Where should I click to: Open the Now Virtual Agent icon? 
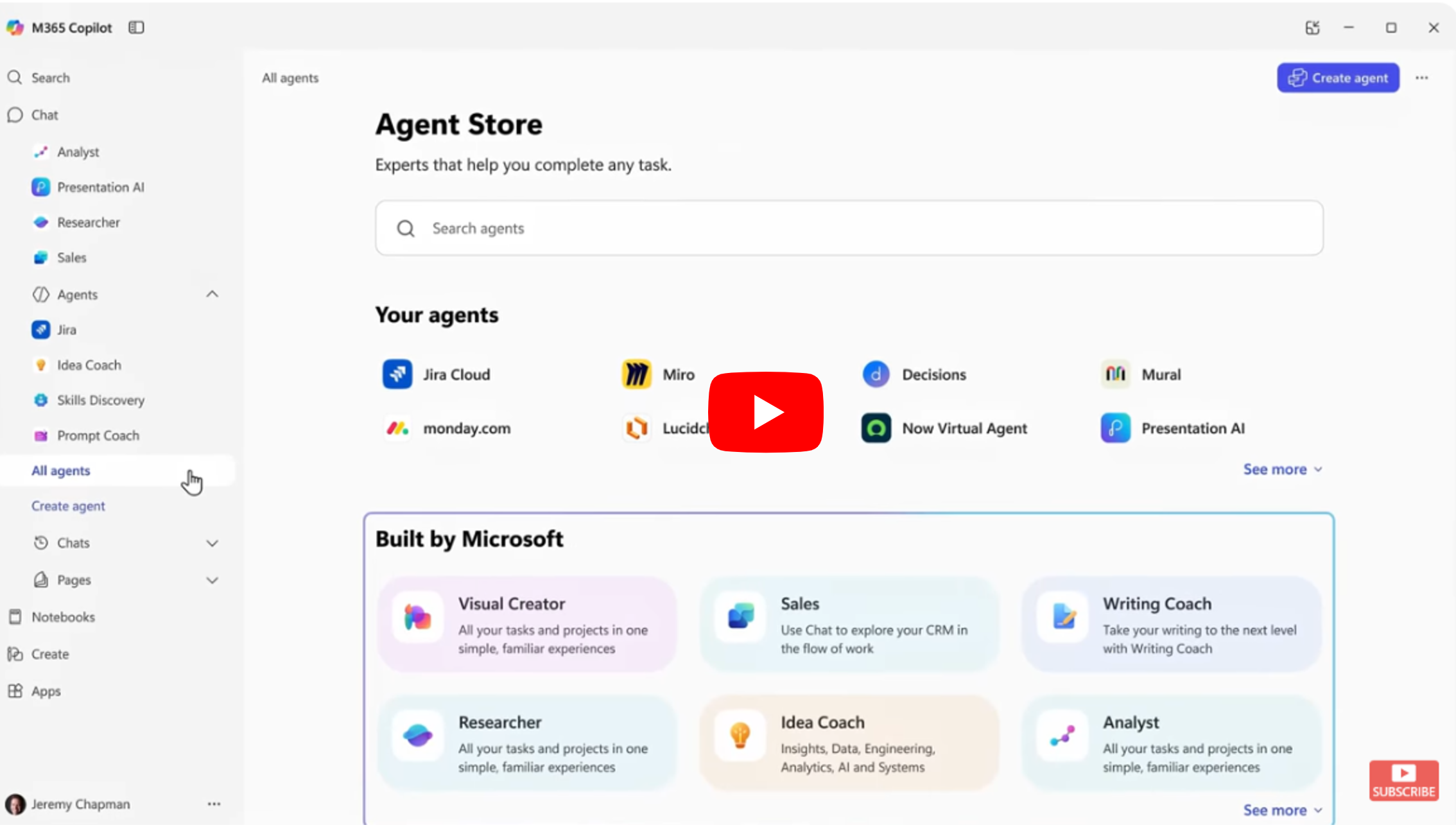[x=876, y=428]
